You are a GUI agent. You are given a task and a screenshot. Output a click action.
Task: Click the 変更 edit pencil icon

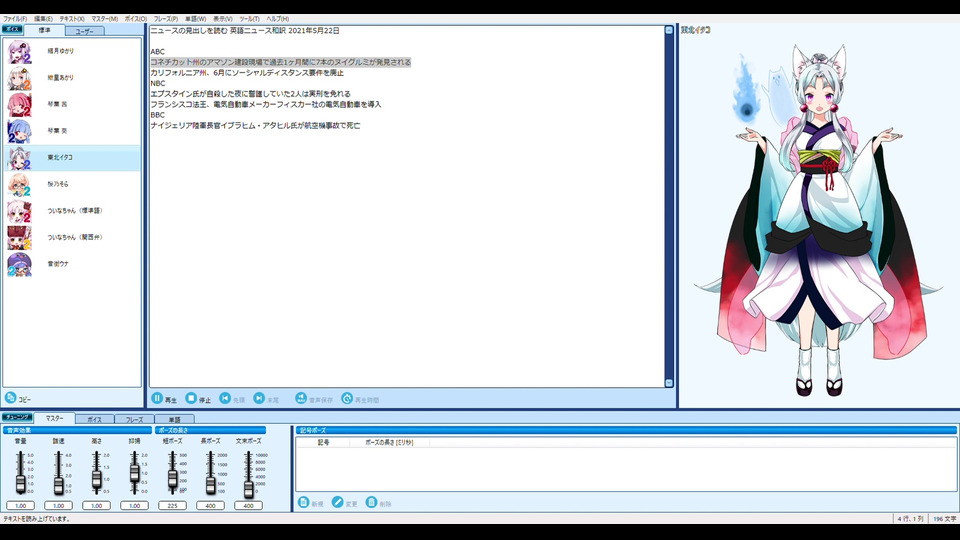tap(337, 502)
